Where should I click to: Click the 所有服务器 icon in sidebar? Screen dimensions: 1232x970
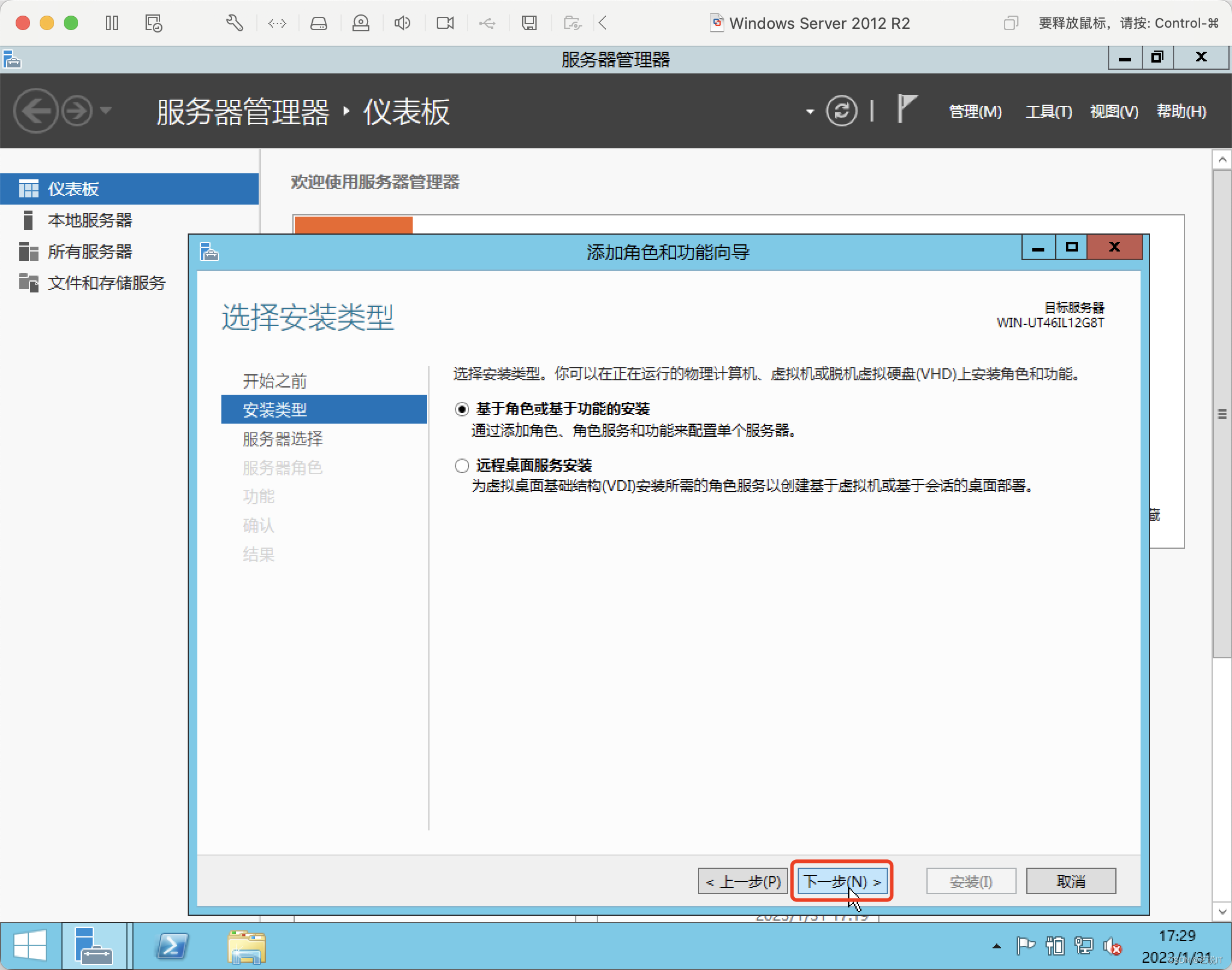(x=28, y=252)
